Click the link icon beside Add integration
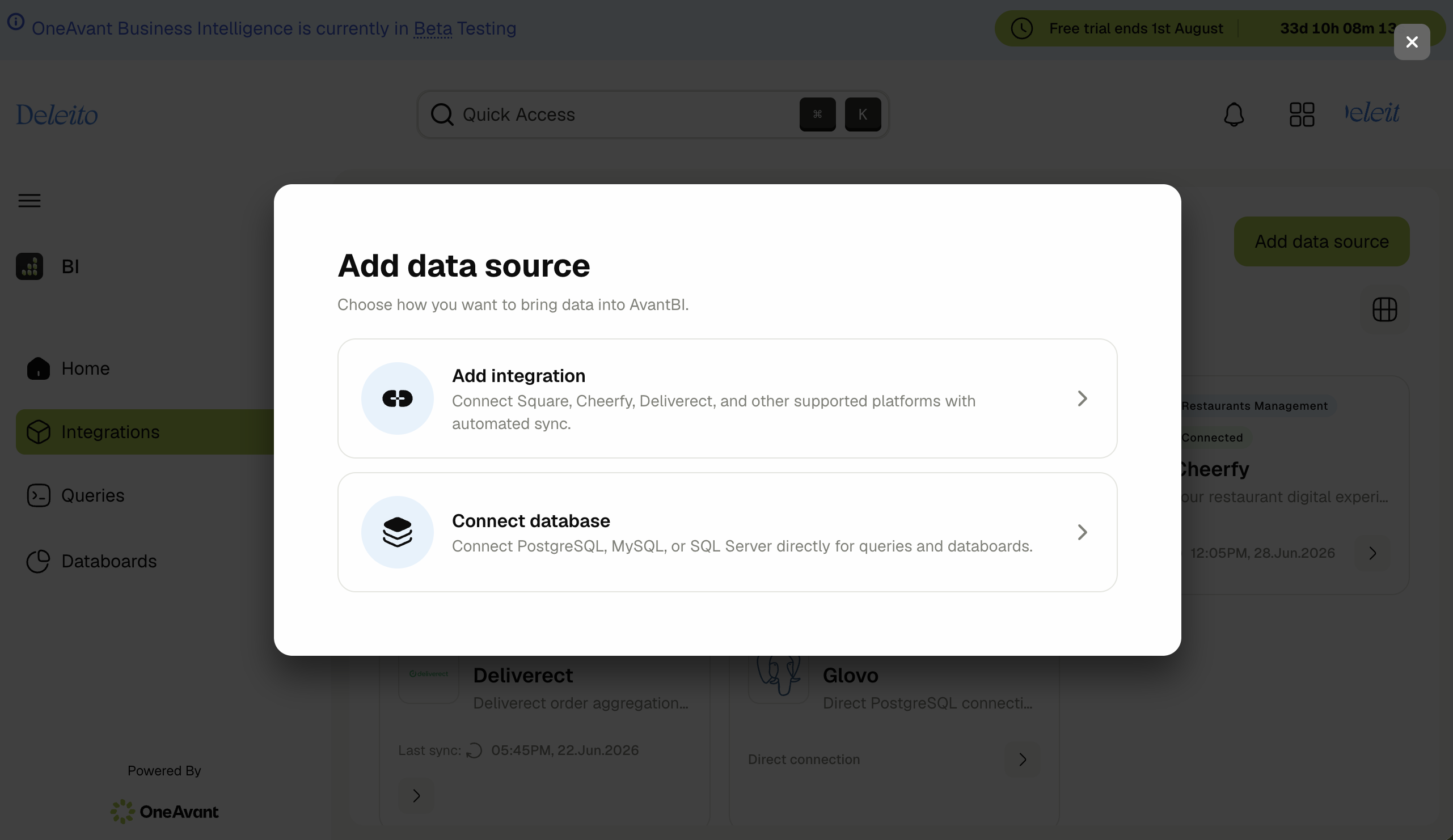This screenshot has width=1453, height=840. tap(397, 398)
